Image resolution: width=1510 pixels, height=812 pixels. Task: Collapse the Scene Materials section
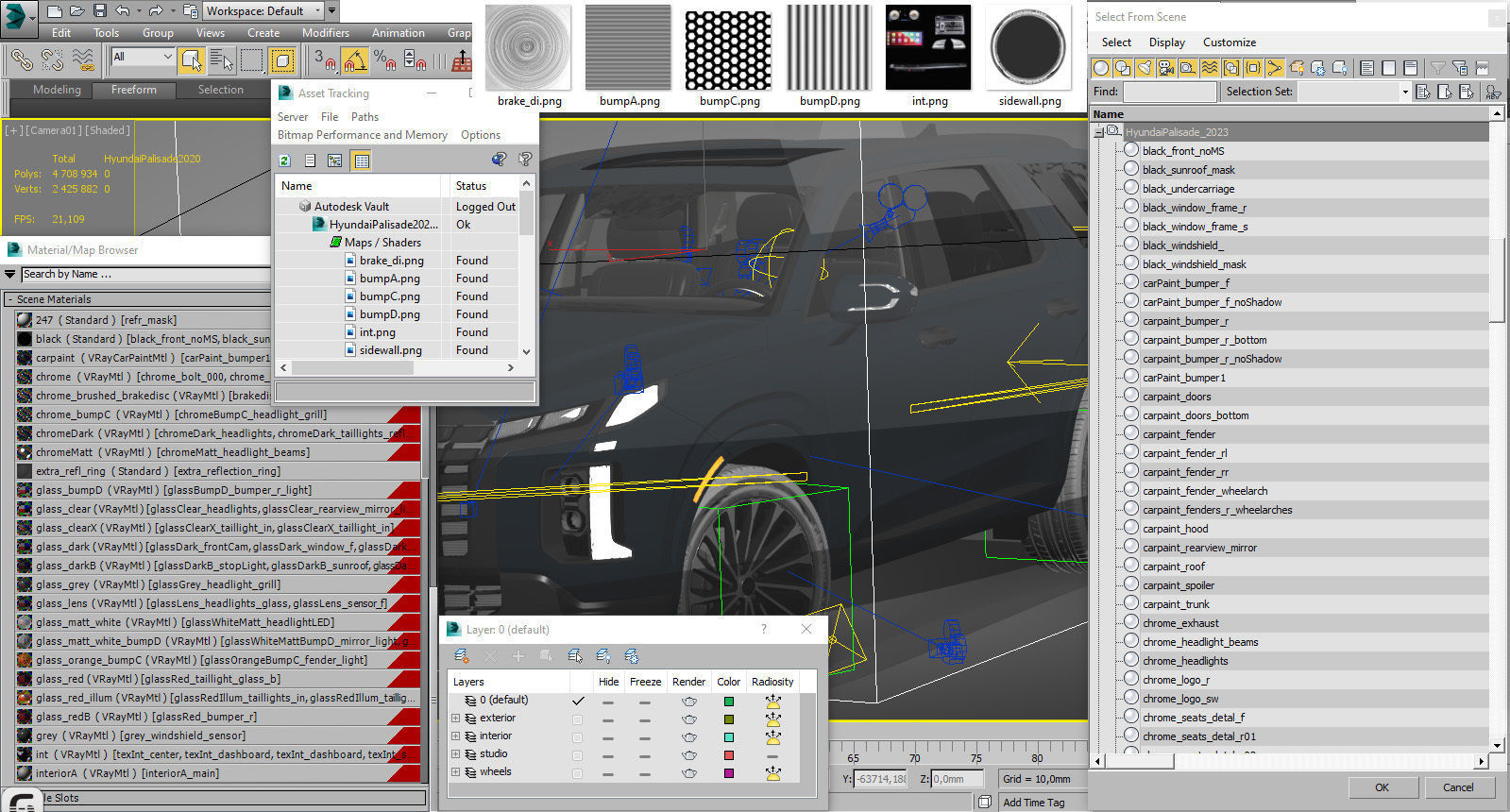click(x=9, y=299)
